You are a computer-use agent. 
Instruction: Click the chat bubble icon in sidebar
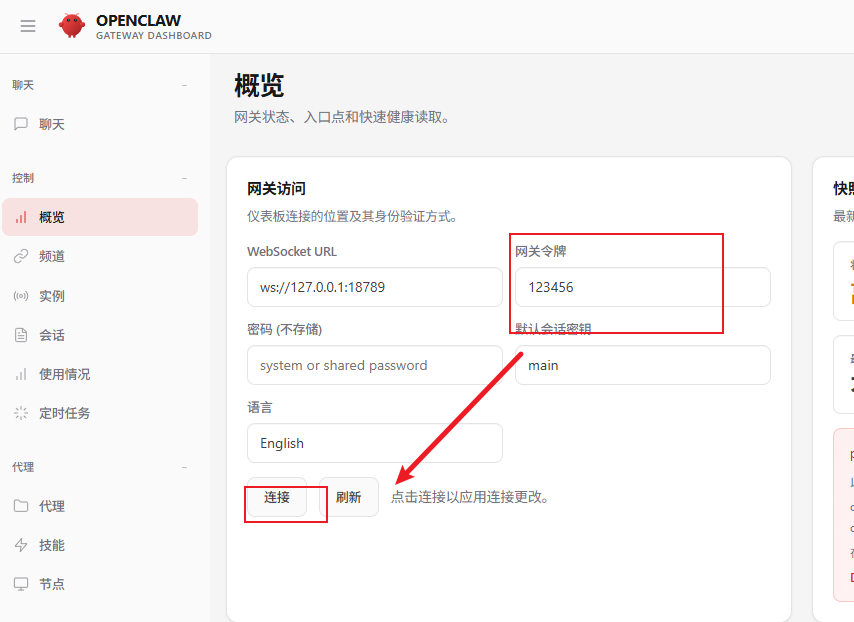point(21,124)
